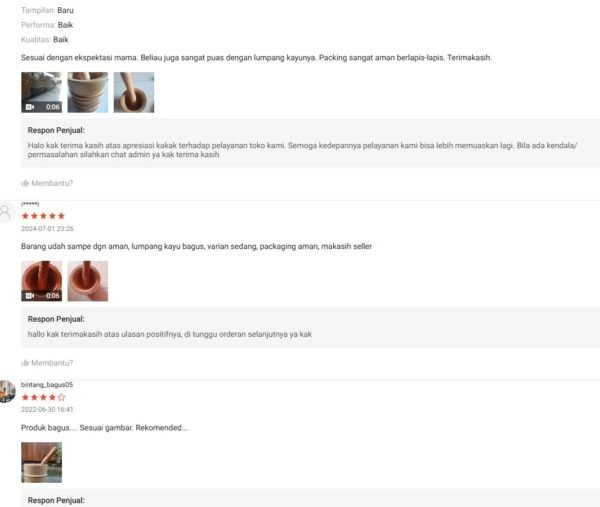Open the second review's red mortar photo
This screenshot has width=600, height=507.
(x=88, y=281)
